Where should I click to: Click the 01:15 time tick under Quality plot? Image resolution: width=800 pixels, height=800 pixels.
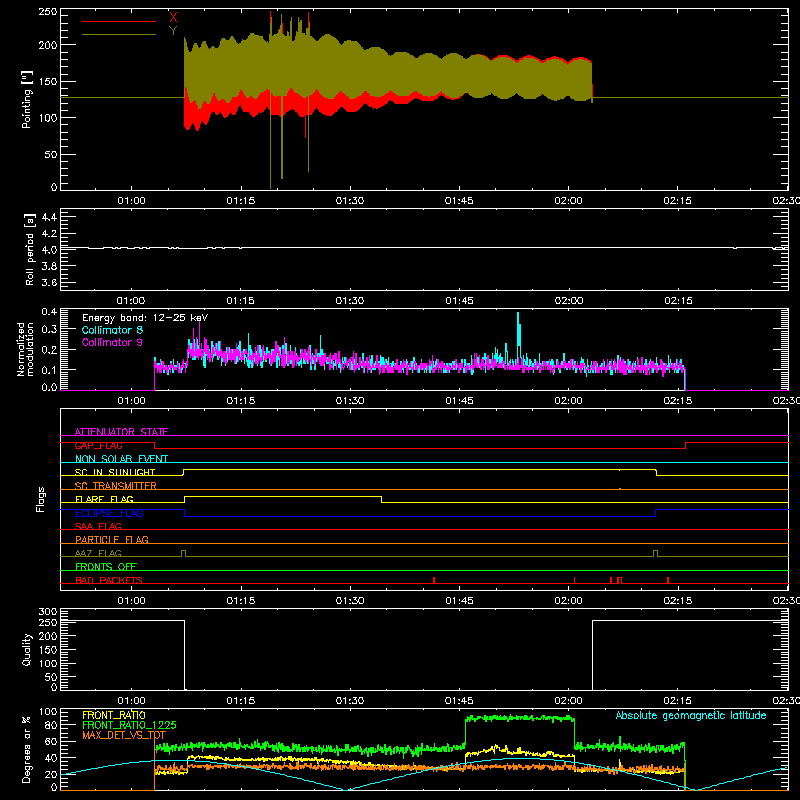click(240, 701)
